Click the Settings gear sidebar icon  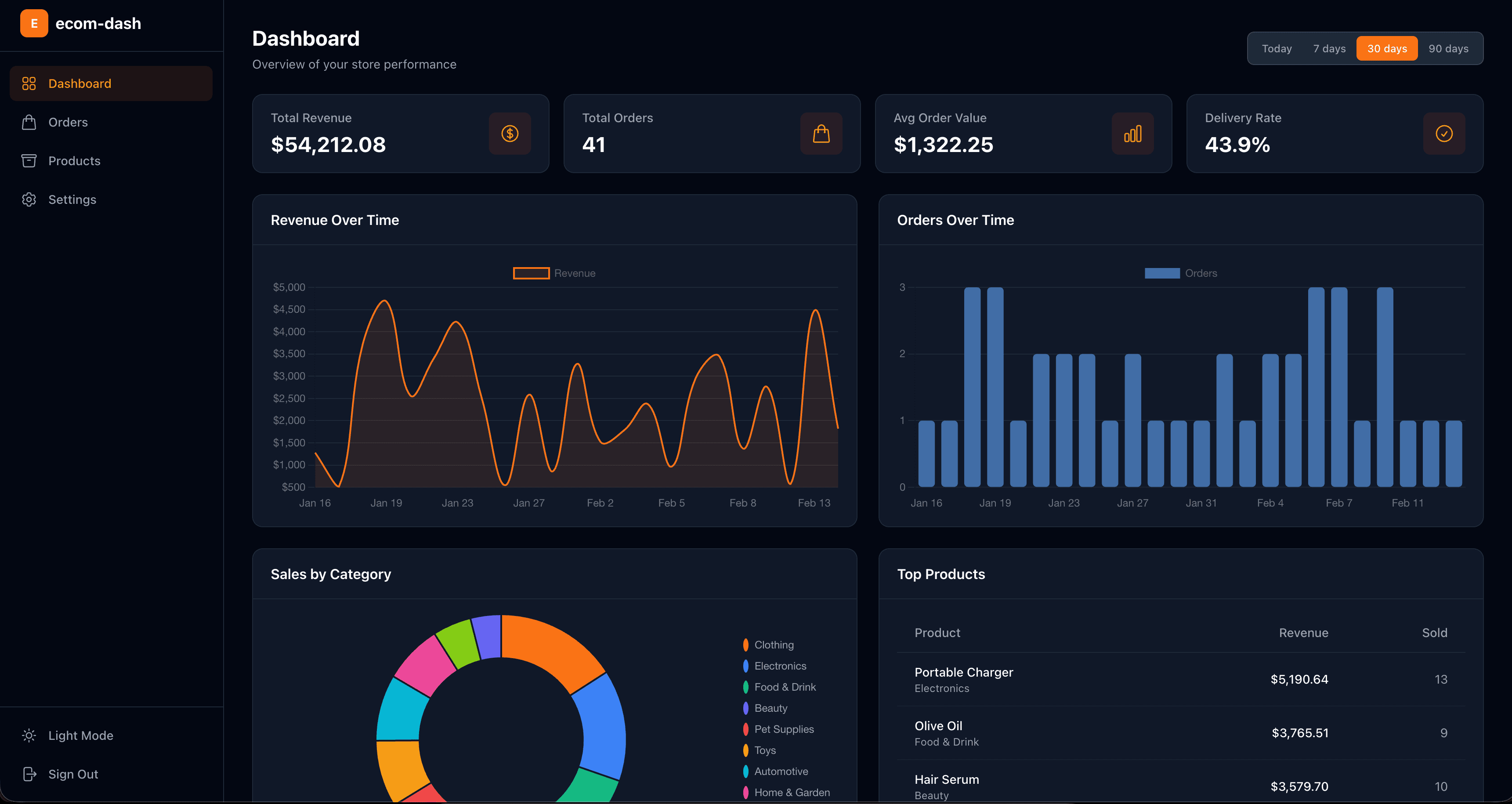tap(29, 199)
